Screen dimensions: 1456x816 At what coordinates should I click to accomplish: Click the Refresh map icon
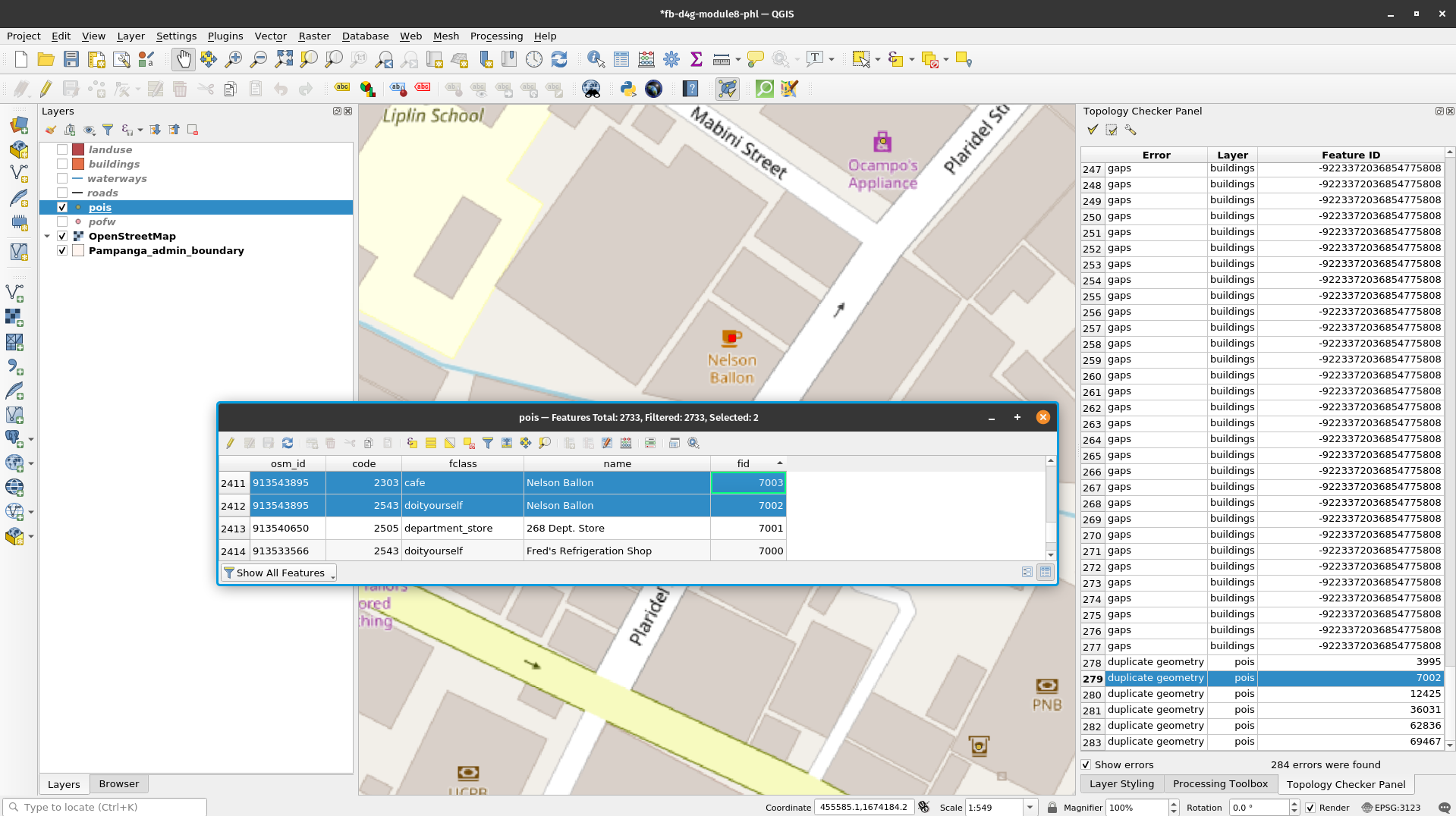point(559,59)
